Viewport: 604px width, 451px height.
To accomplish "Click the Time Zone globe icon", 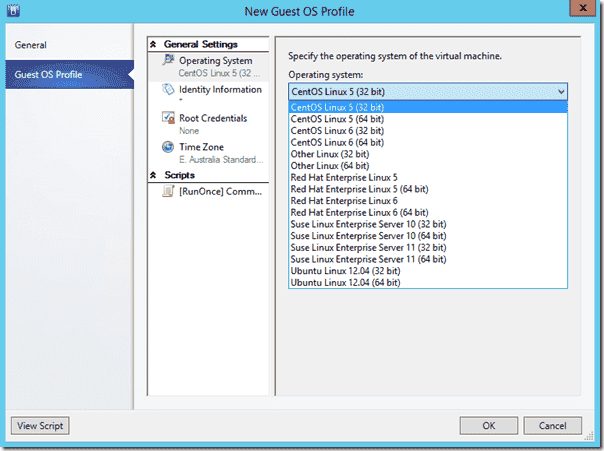I will click(168, 147).
